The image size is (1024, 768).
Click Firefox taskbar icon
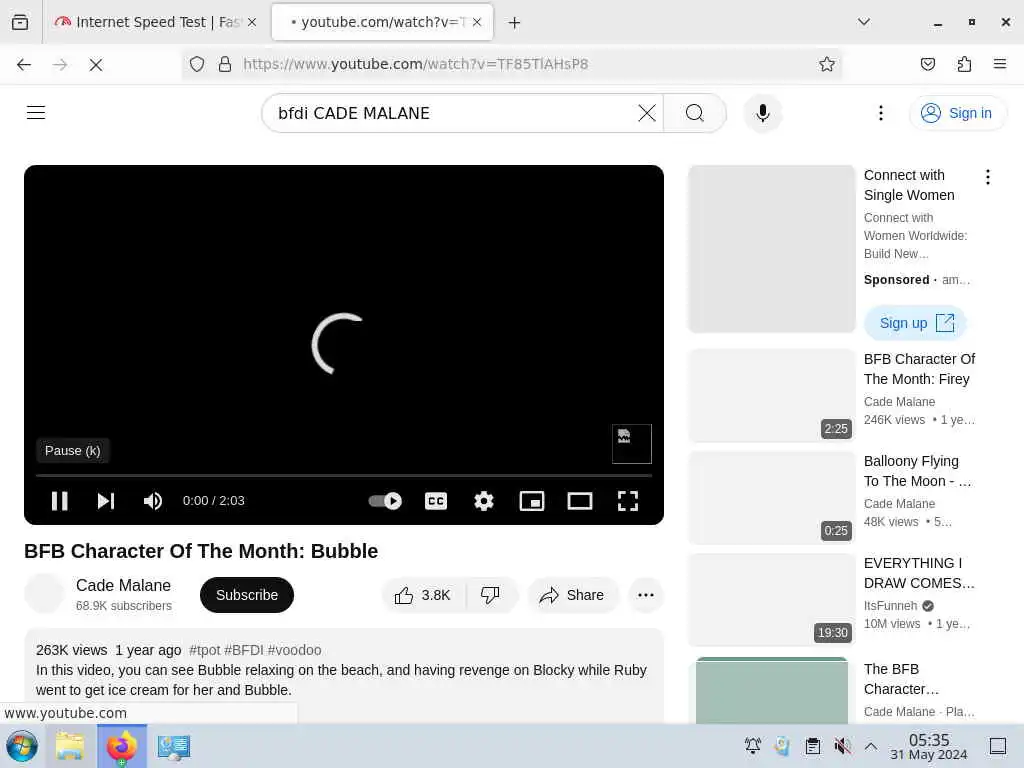point(122,746)
